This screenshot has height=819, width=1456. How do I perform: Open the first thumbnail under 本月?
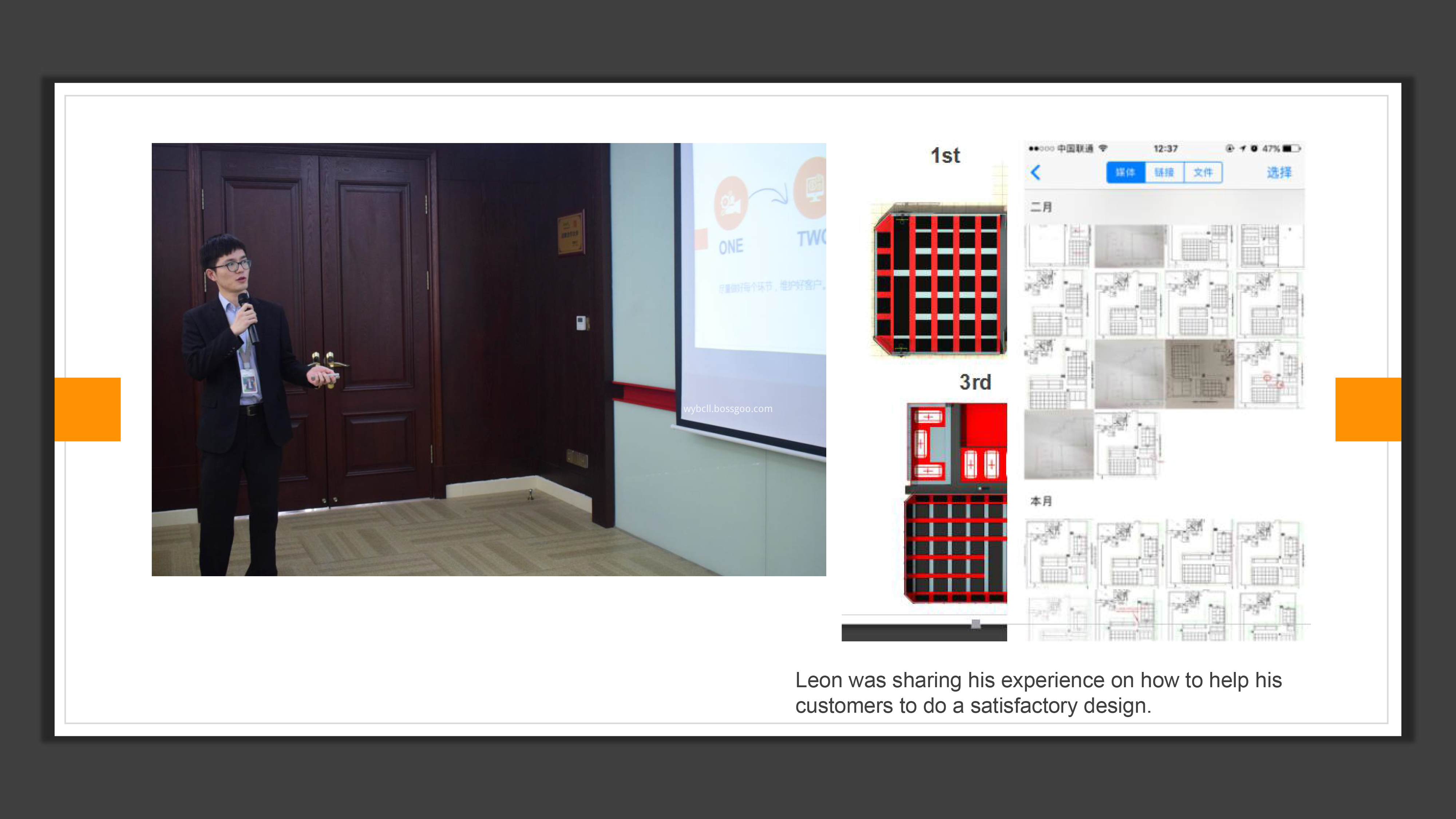(1057, 554)
